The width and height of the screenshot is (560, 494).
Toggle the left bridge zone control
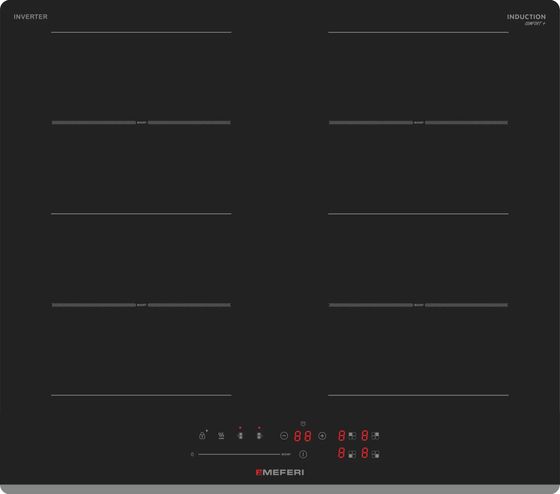240,435
